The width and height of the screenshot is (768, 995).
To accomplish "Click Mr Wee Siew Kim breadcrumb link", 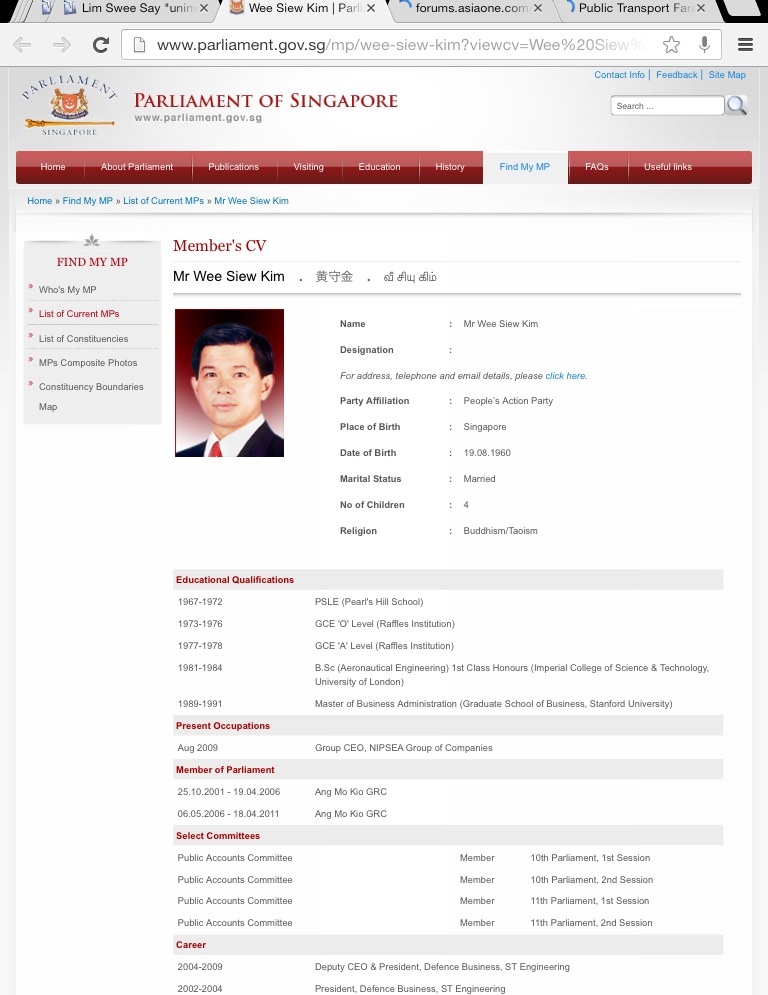I will click(x=251, y=201).
